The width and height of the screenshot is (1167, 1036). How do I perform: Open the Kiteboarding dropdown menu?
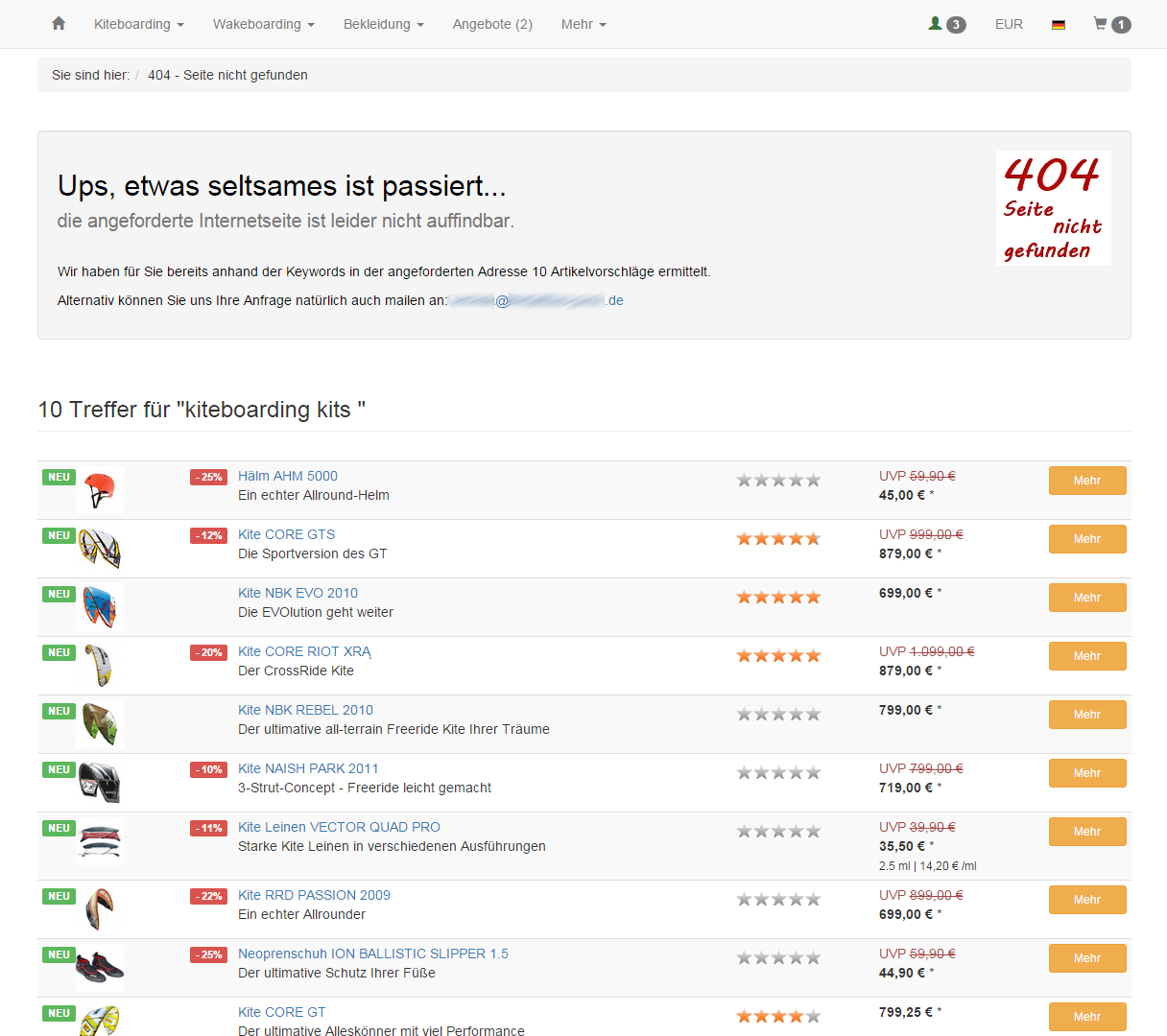[139, 24]
